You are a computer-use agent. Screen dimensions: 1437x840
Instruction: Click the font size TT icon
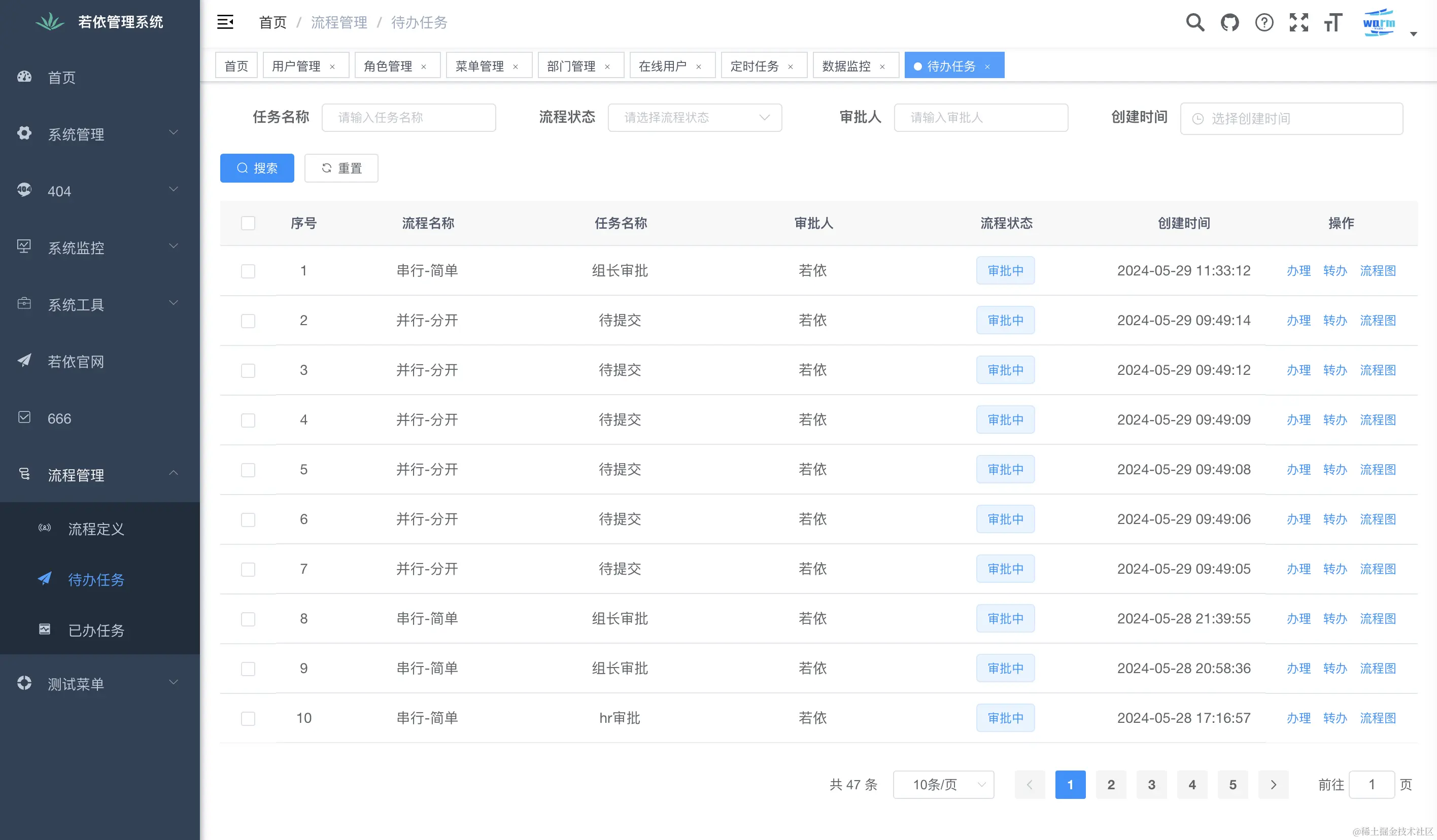coord(1332,23)
